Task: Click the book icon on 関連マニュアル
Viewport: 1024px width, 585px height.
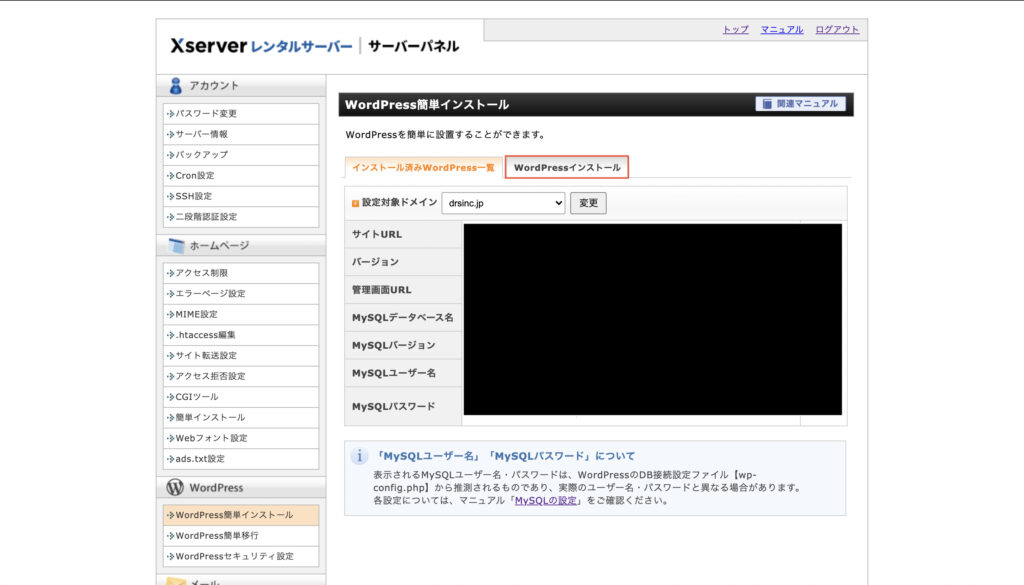Action: [x=767, y=104]
